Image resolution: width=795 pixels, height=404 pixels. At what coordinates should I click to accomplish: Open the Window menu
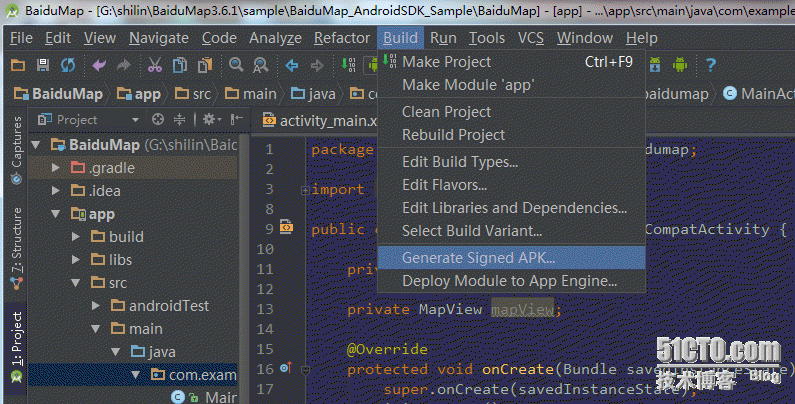585,38
